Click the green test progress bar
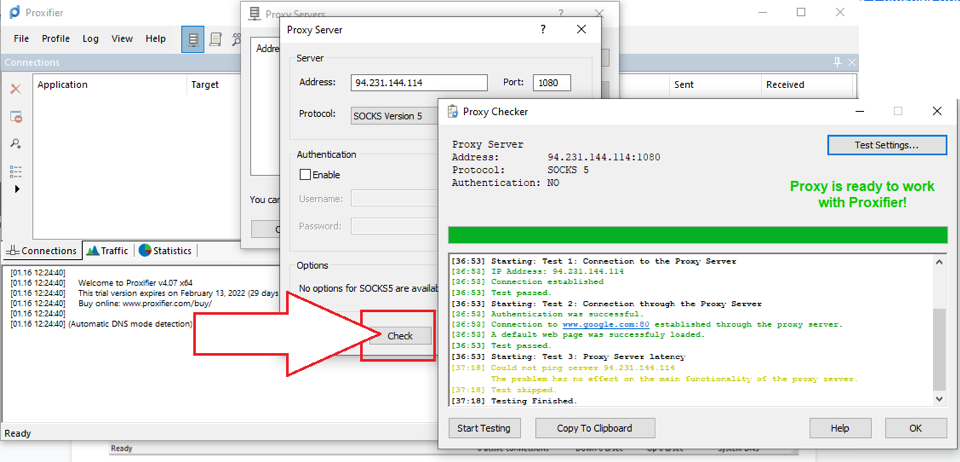Image resolution: width=960 pixels, height=462 pixels. 698,235
